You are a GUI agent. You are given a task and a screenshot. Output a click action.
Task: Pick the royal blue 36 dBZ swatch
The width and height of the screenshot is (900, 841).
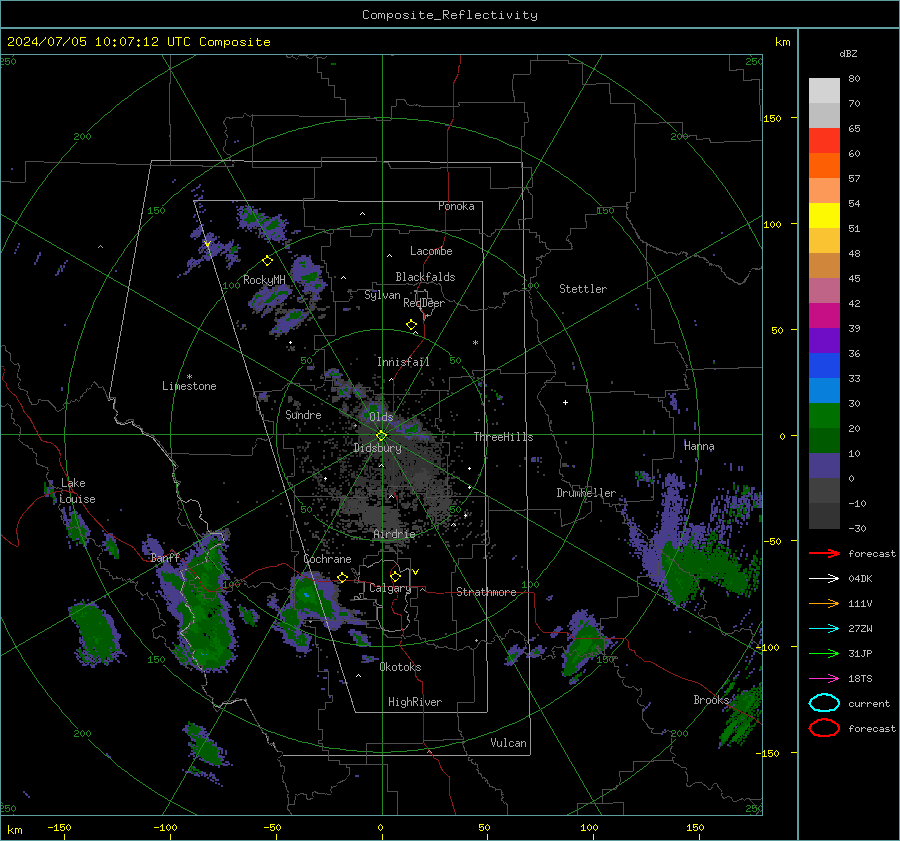(824, 366)
